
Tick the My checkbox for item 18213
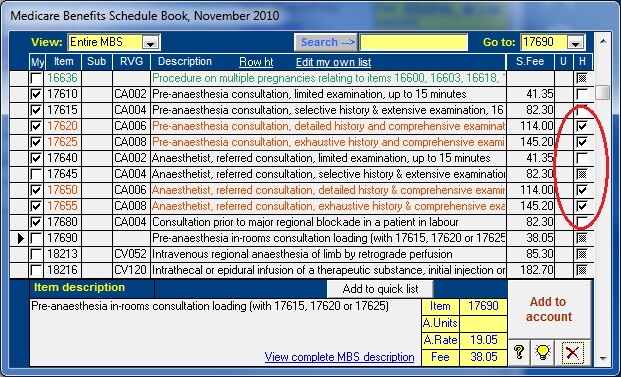pyautogui.click(x=36, y=254)
